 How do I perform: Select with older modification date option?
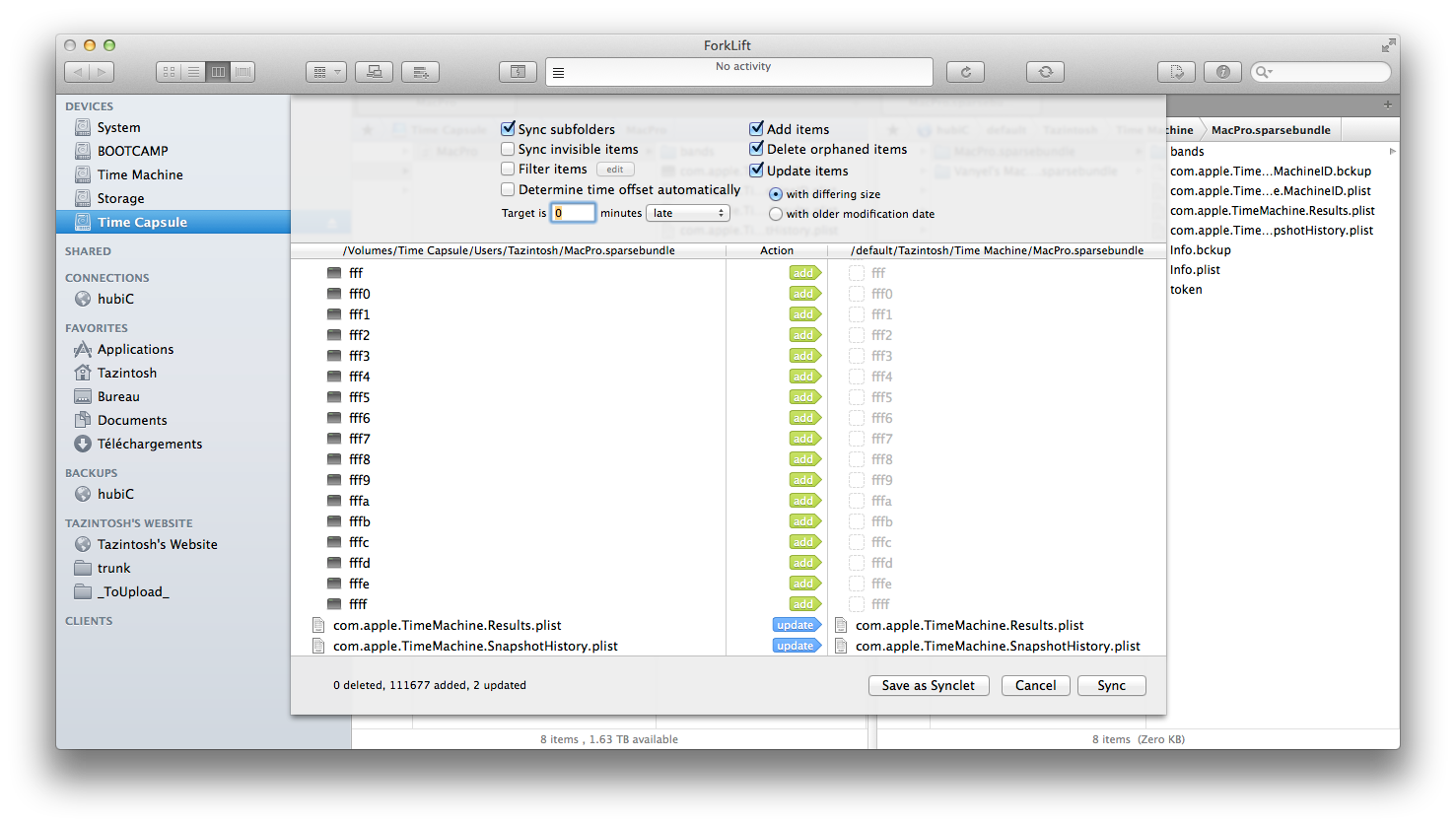click(776, 214)
